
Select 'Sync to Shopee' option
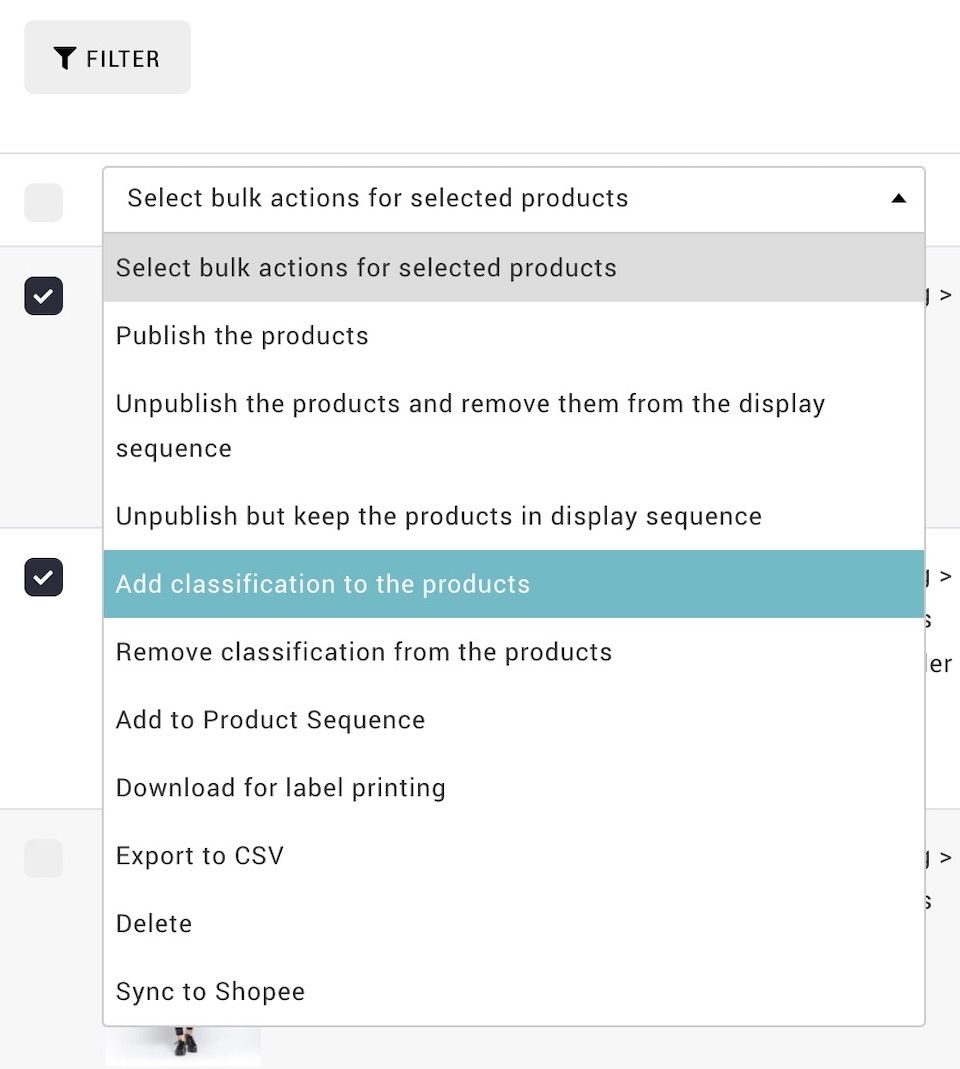pyautogui.click(x=513, y=991)
